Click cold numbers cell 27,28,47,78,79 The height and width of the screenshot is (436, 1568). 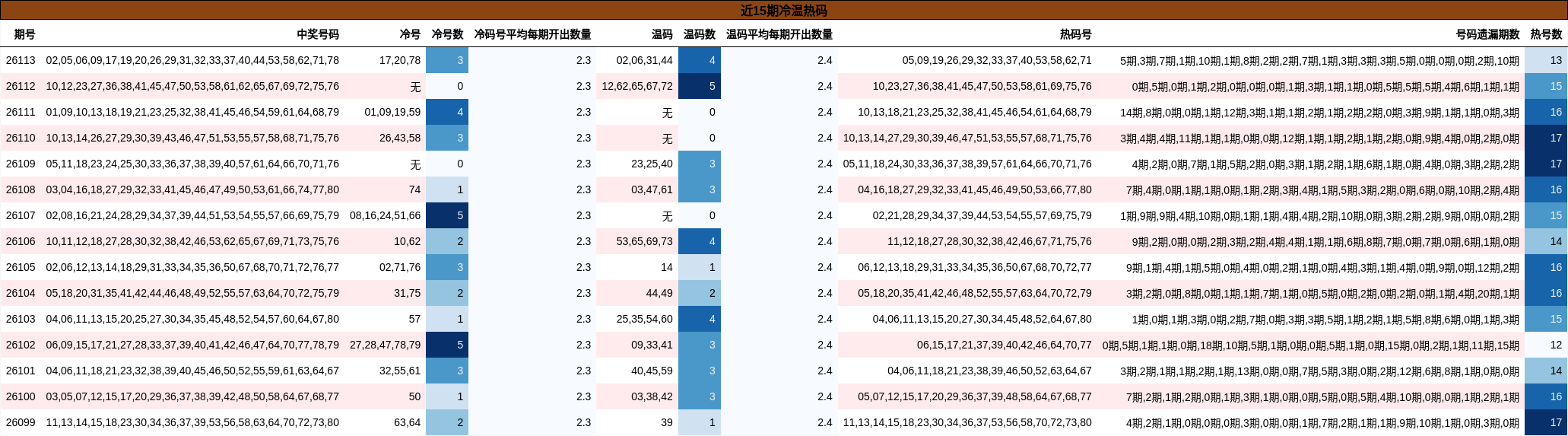pyautogui.click(x=386, y=345)
